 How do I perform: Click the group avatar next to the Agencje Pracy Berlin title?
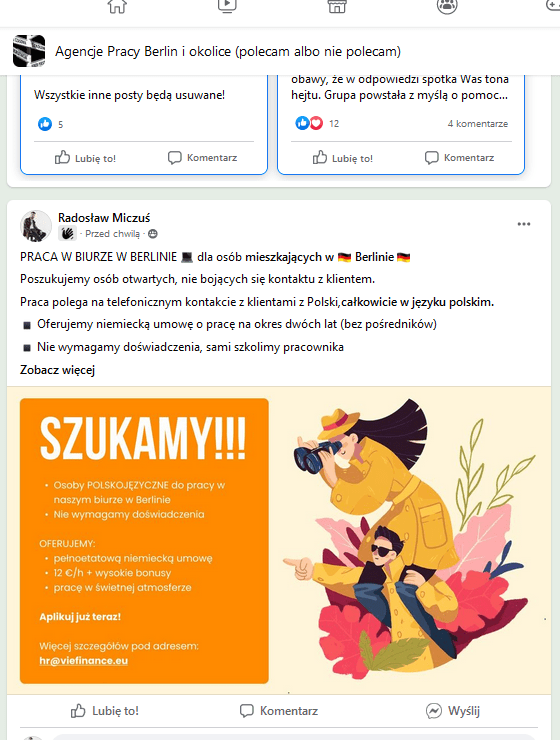[29, 51]
